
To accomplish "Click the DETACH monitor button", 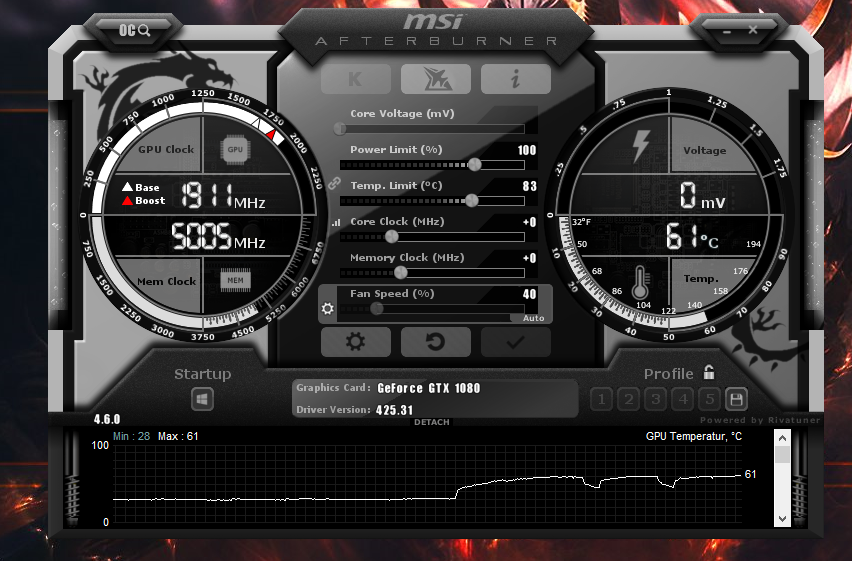I will (x=432, y=422).
